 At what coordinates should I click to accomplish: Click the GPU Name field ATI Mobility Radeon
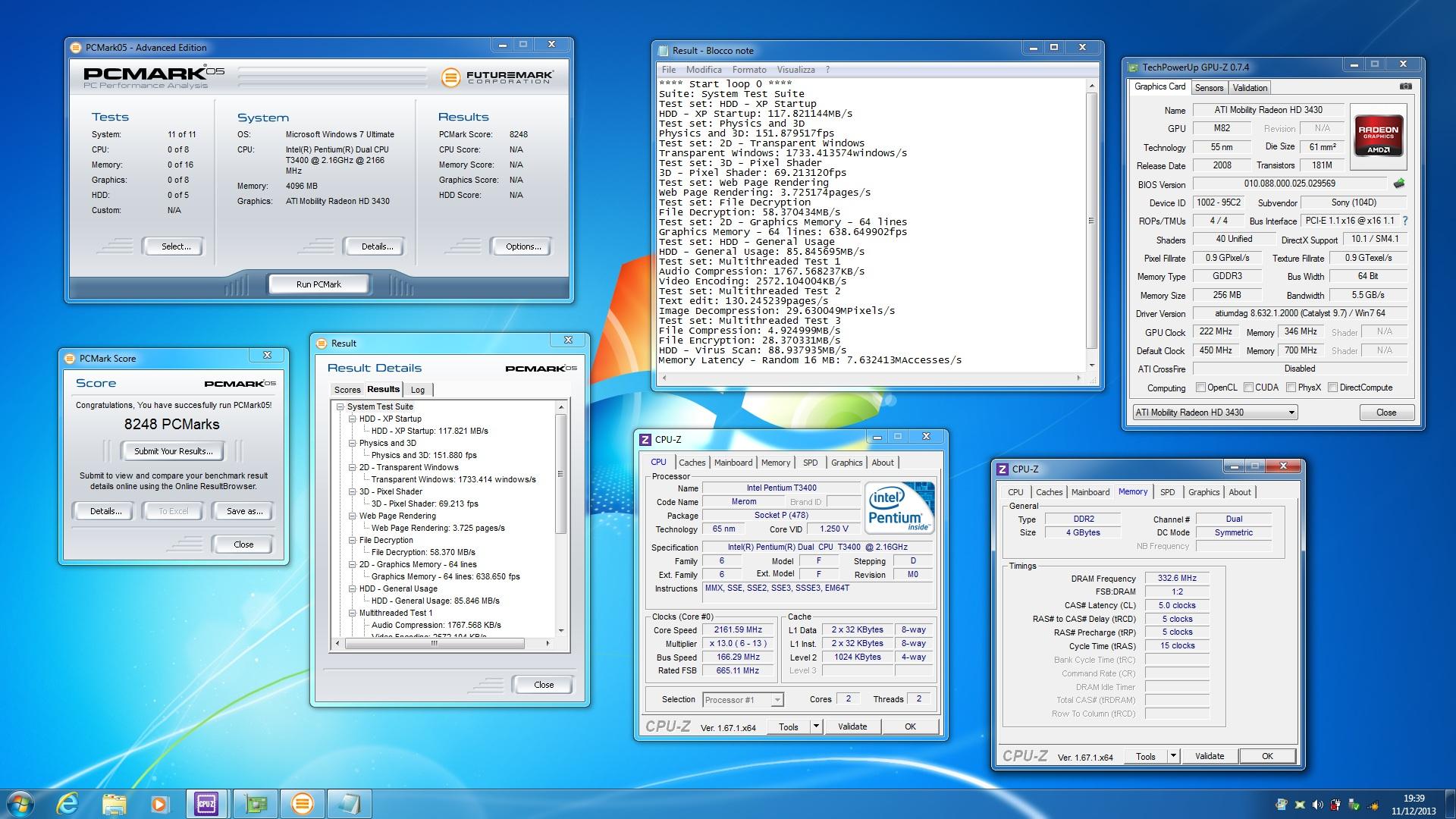1269,110
